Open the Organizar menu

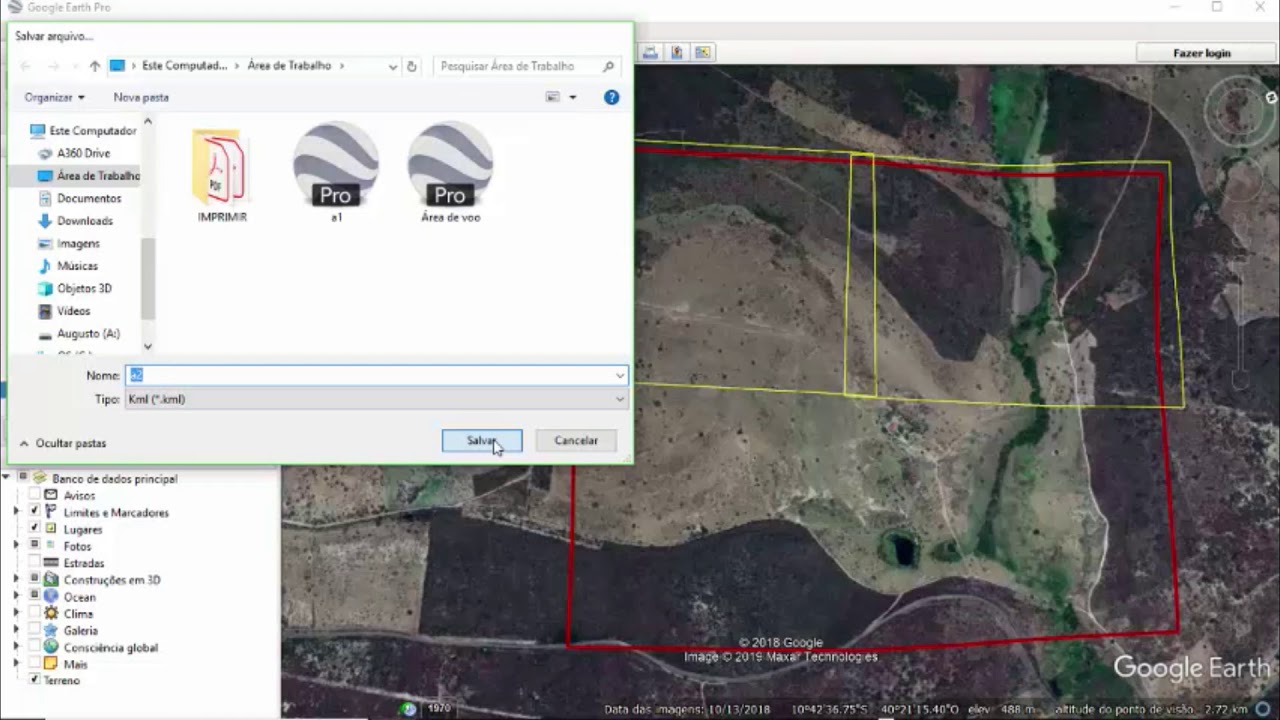55,97
